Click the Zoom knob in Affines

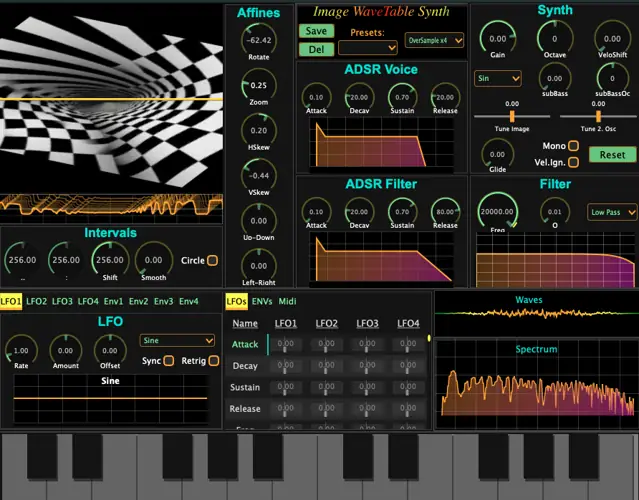click(260, 86)
